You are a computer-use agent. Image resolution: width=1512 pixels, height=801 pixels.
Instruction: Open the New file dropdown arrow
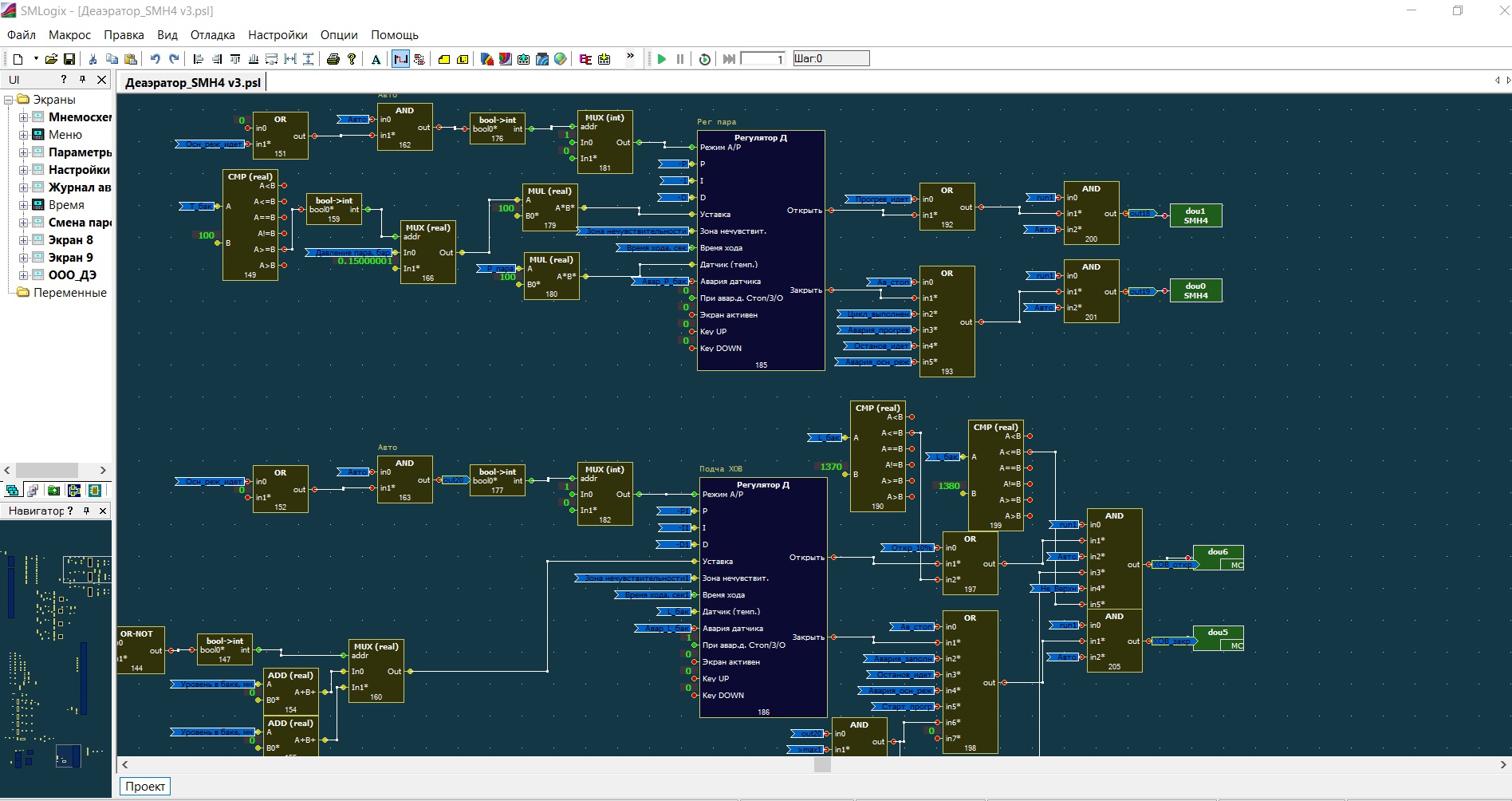tap(36, 59)
